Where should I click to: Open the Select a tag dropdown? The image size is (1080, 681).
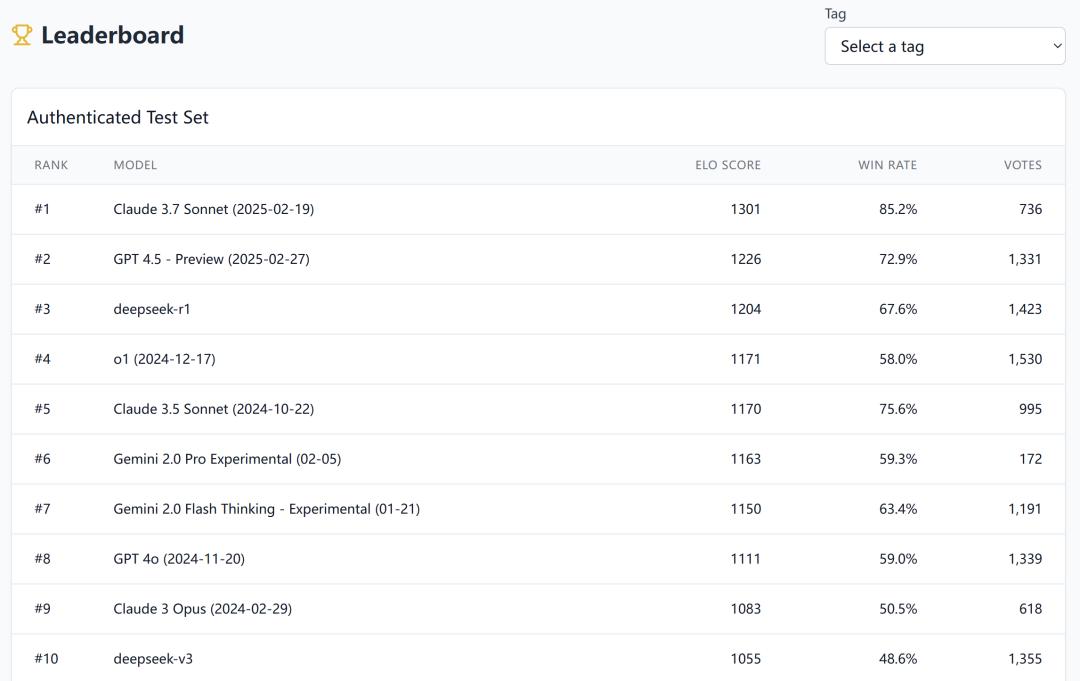coord(944,46)
